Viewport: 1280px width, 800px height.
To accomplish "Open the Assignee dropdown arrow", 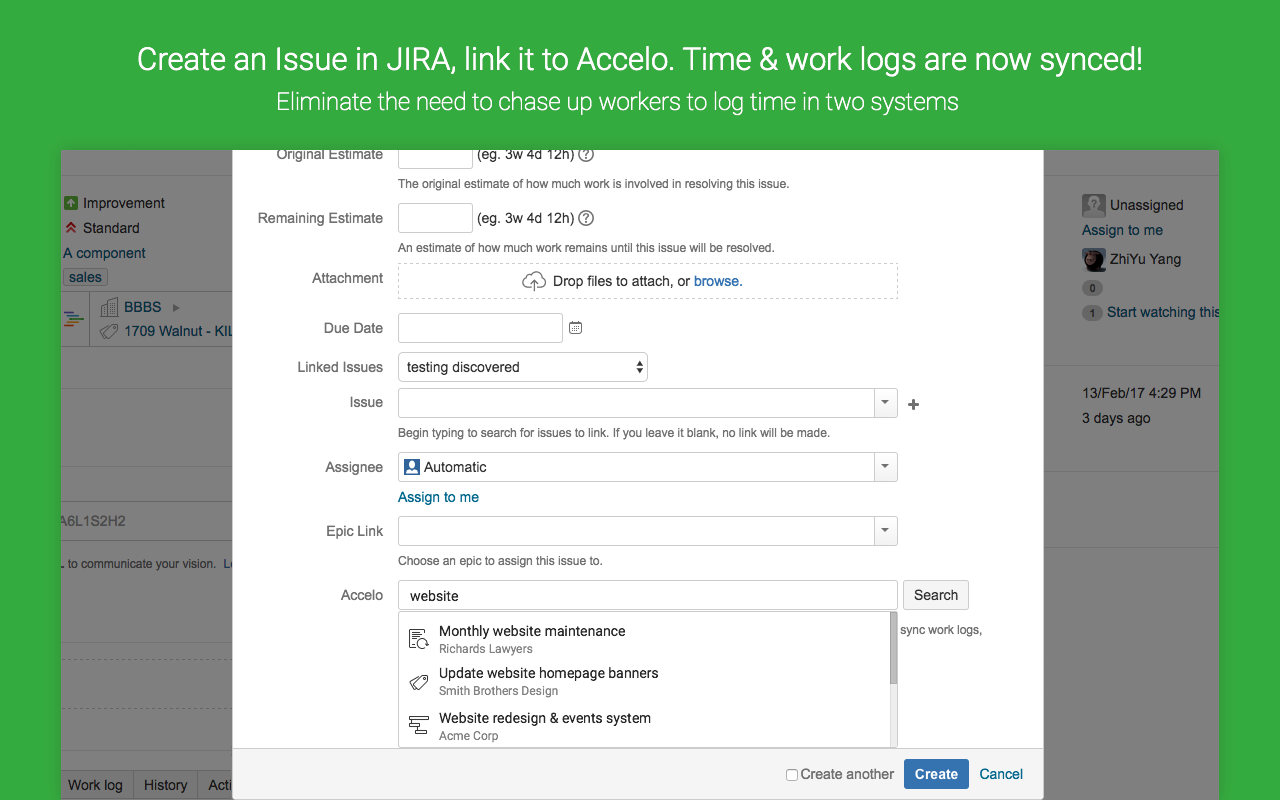I will point(885,467).
